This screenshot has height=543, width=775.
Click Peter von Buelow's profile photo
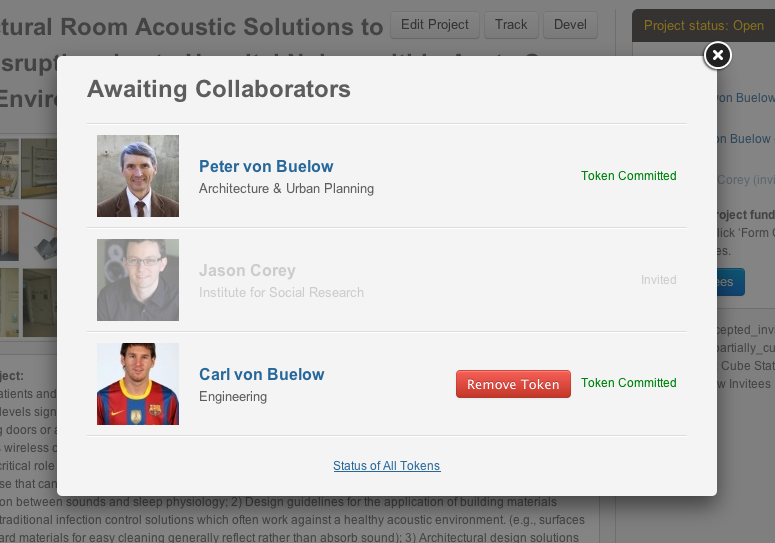[x=138, y=176]
